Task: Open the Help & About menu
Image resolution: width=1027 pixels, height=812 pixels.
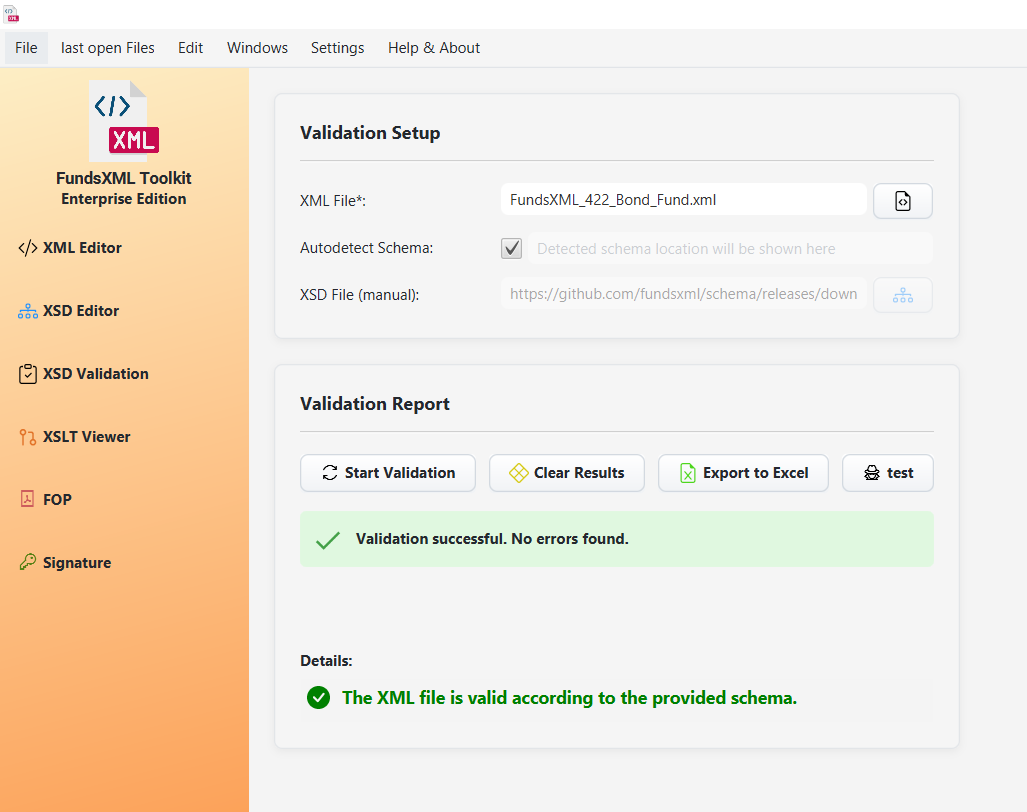Action: (434, 48)
